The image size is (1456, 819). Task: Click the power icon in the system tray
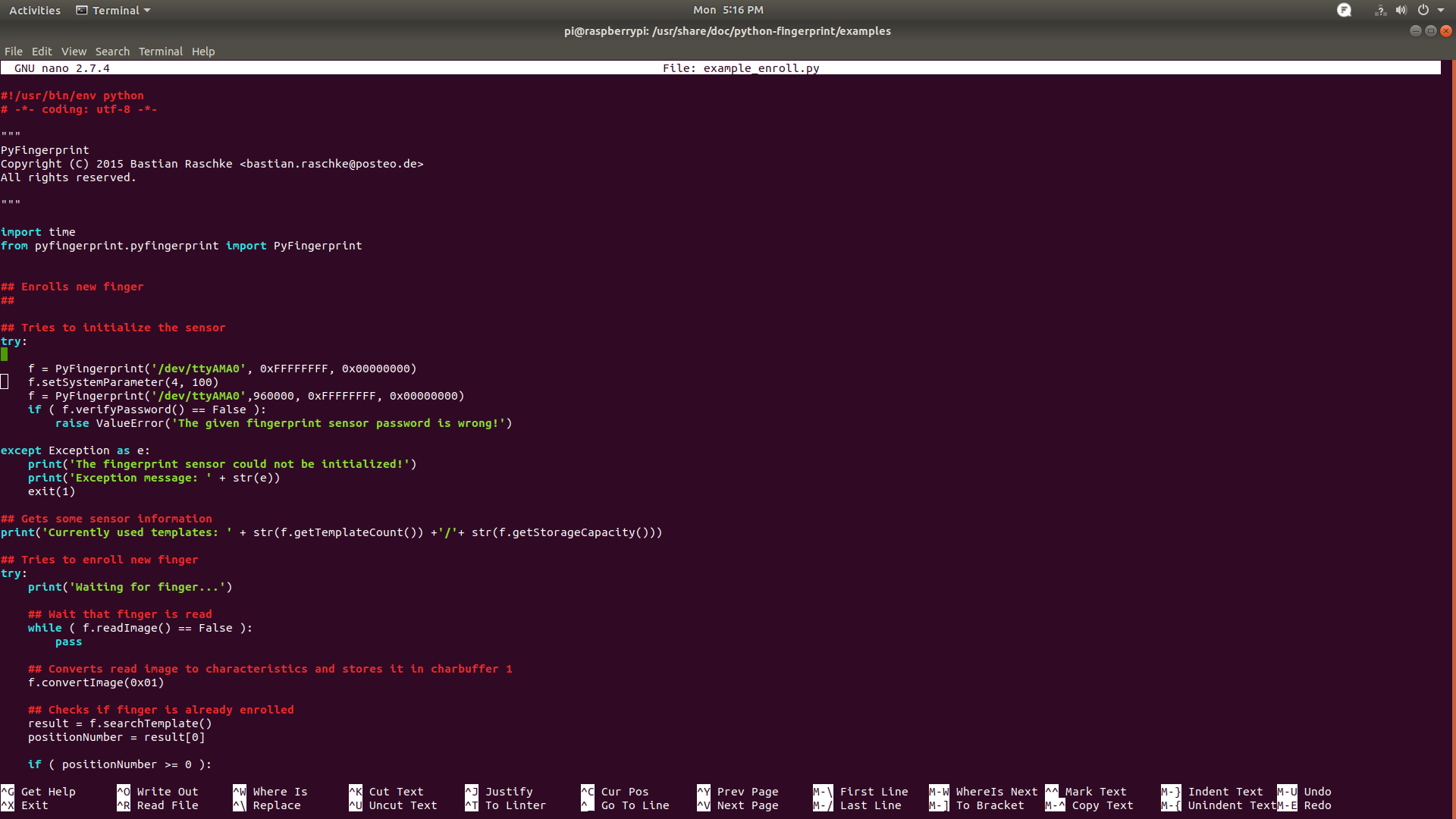point(1424,10)
